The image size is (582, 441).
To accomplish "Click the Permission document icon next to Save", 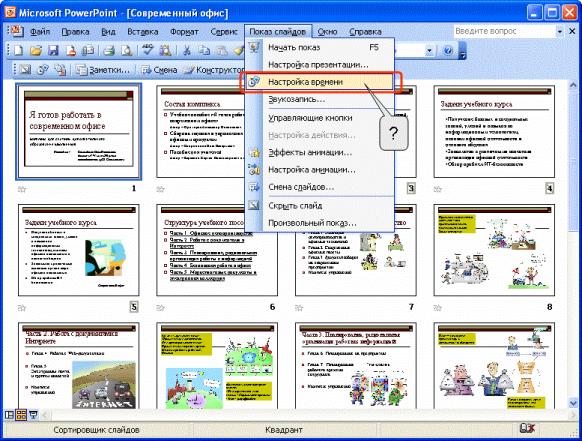I will [71, 50].
